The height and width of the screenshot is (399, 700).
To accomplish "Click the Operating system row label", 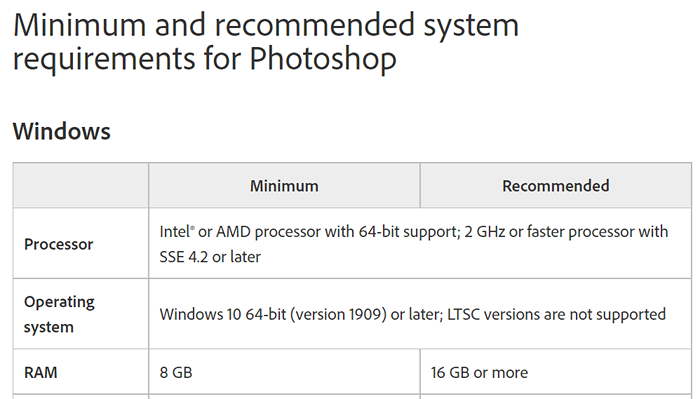I will coord(59,314).
